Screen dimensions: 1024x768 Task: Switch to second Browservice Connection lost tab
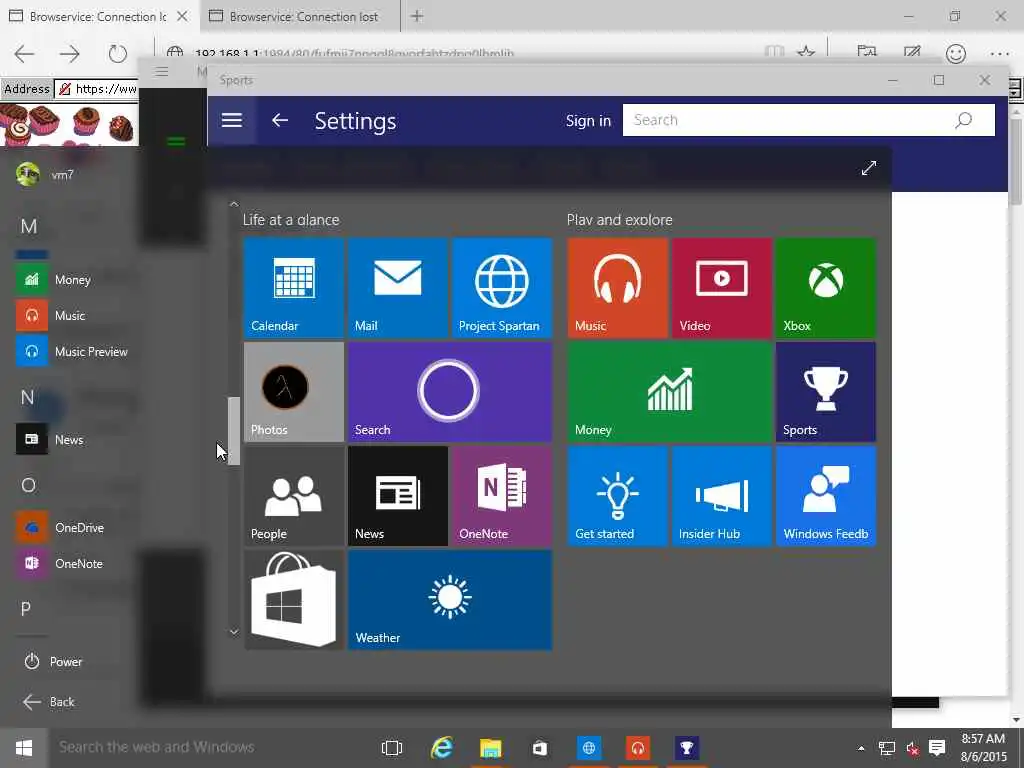[299, 16]
